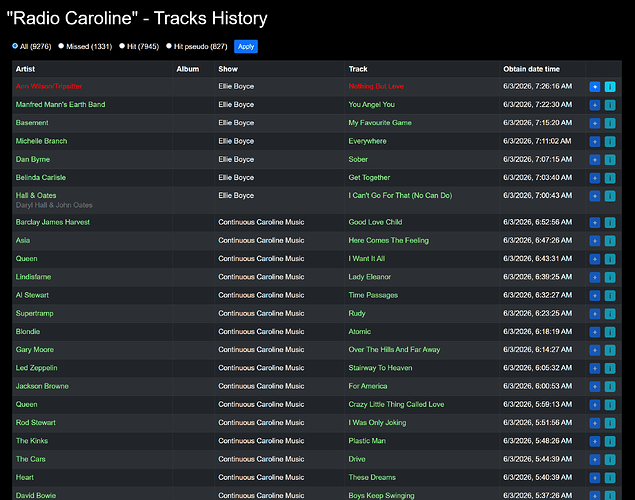Open info icon for Atomic by Blondie
Image resolution: width=635 pixels, height=500 pixels.
pos(610,332)
